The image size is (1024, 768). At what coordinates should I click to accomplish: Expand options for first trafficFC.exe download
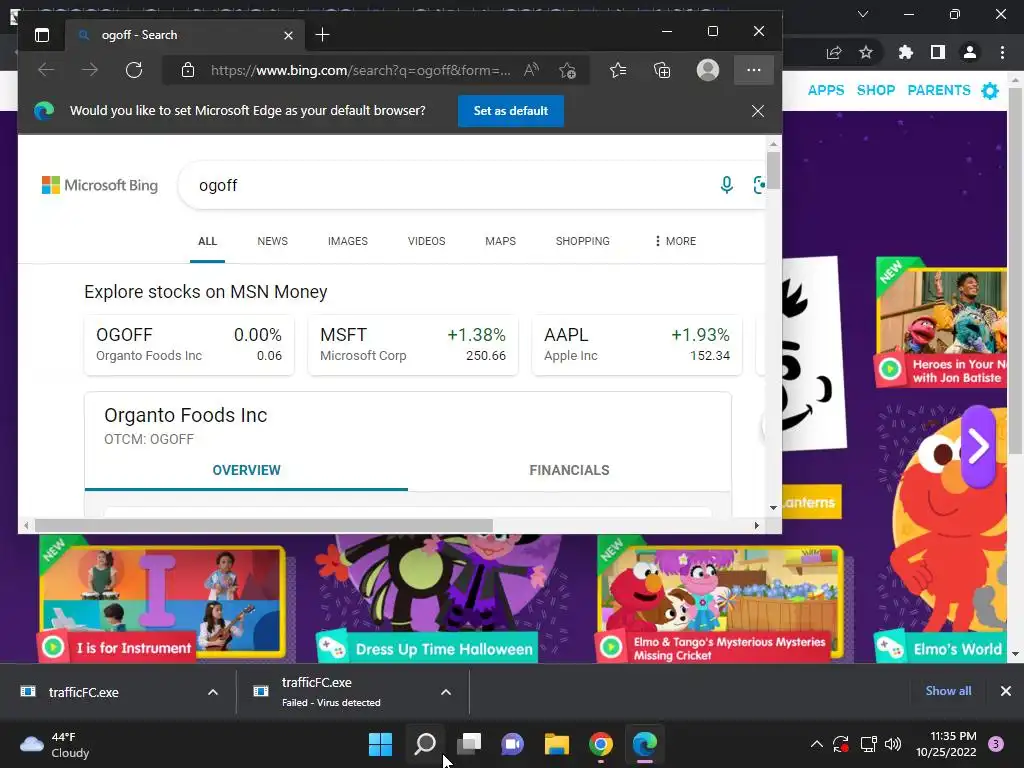pos(213,692)
